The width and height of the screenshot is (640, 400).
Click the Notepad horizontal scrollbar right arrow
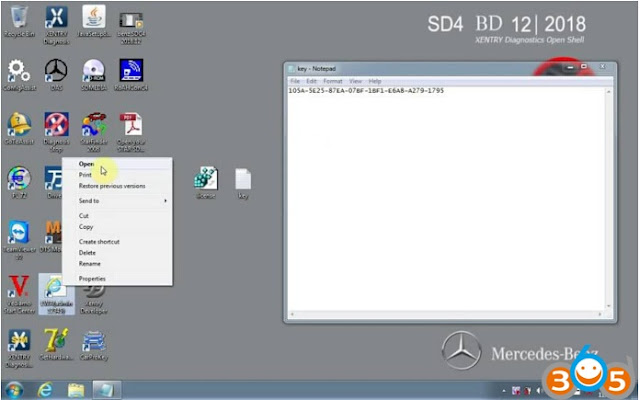[600, 314]
